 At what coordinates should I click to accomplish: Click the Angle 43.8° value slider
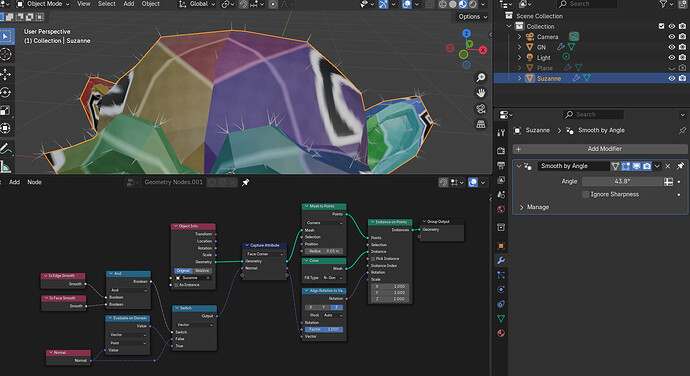(x=622, y=181)
